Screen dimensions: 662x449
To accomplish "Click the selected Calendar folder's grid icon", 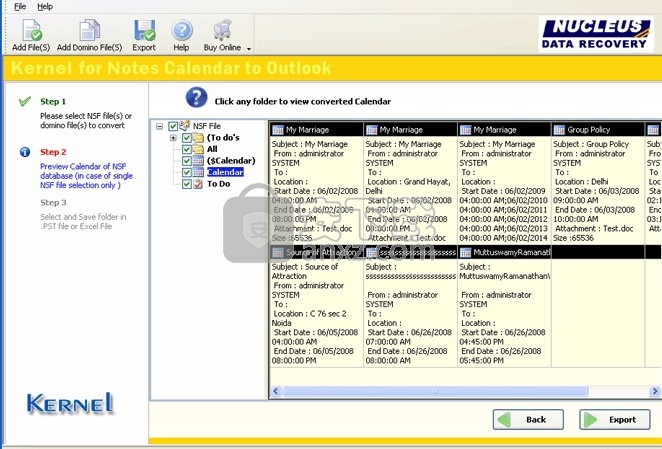I will [x=198, y=172].
